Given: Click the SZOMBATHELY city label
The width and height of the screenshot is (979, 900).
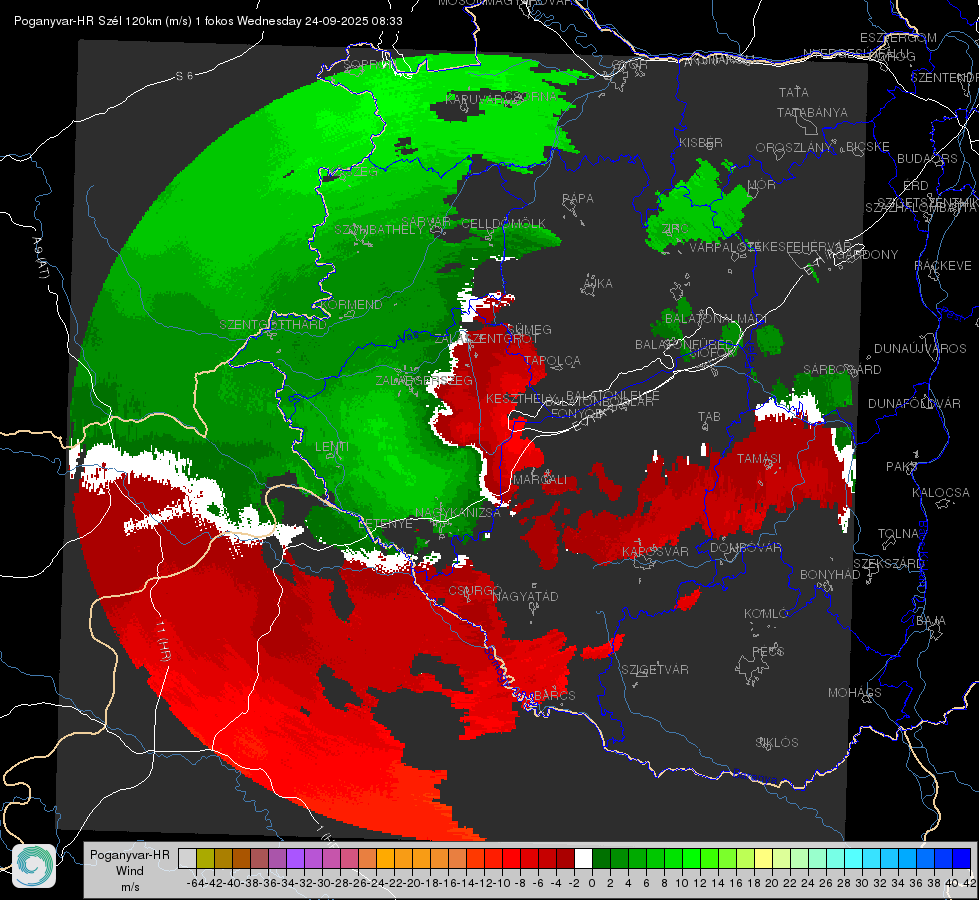Looking at the screenshot, I should tap(378, 230).
